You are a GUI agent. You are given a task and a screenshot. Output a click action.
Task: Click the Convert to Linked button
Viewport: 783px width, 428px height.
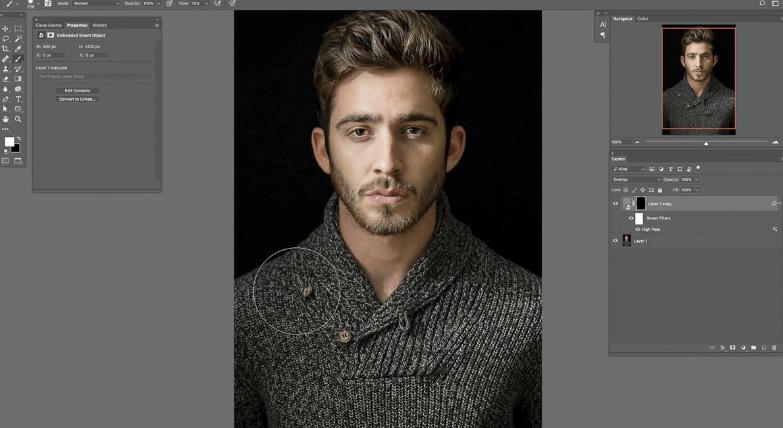[x=77, y=99]
